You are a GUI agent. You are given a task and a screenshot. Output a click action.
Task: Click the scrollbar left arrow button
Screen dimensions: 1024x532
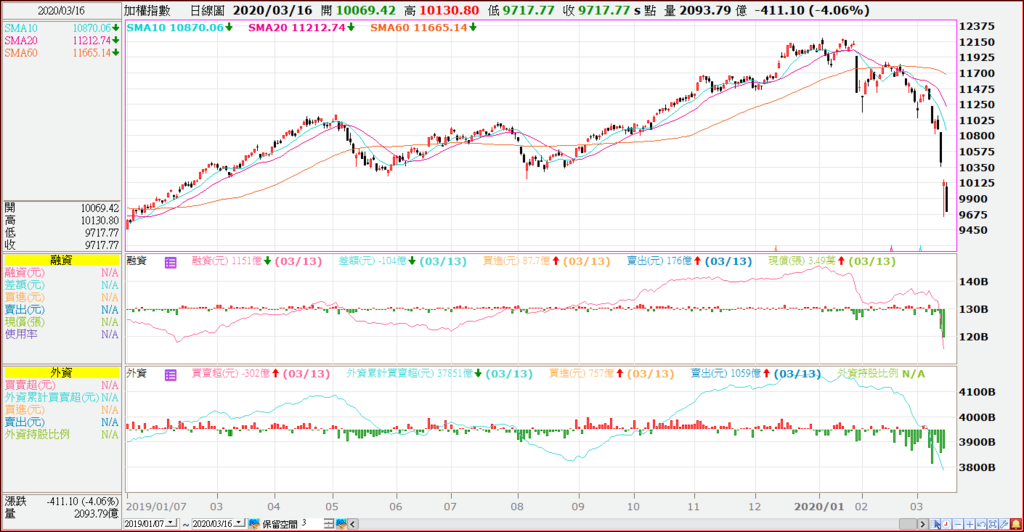point(353,524)
